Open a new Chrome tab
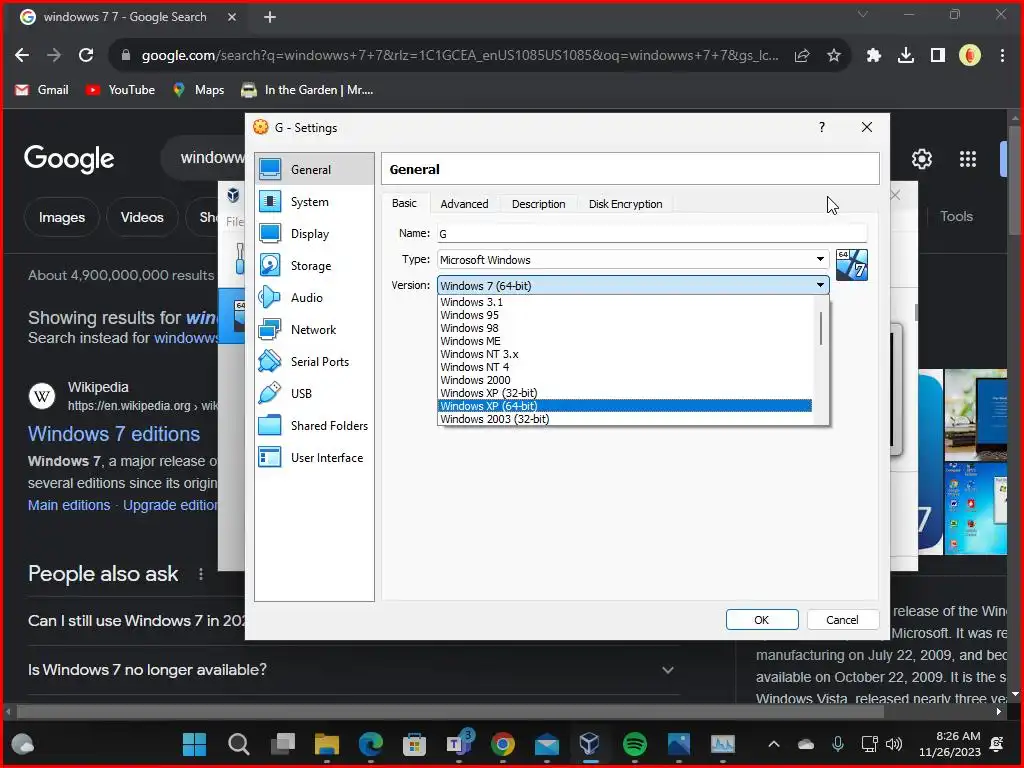Image resolution: width=1024 pixels, height=768 pixels. pyautogui.click(x=270, y=17)
